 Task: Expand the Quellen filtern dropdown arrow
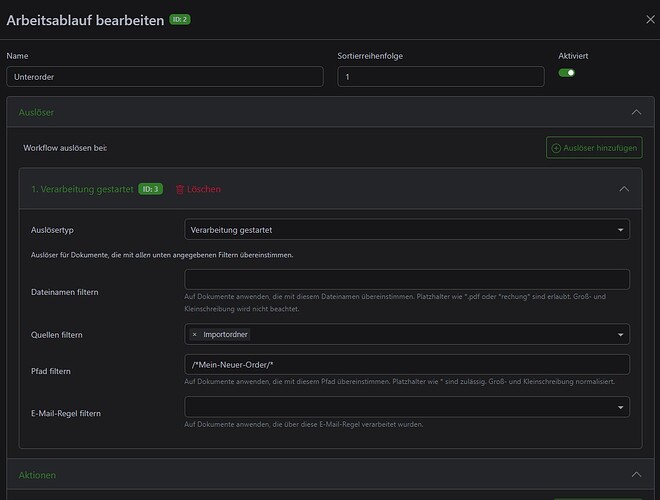(x=620, y=334)
